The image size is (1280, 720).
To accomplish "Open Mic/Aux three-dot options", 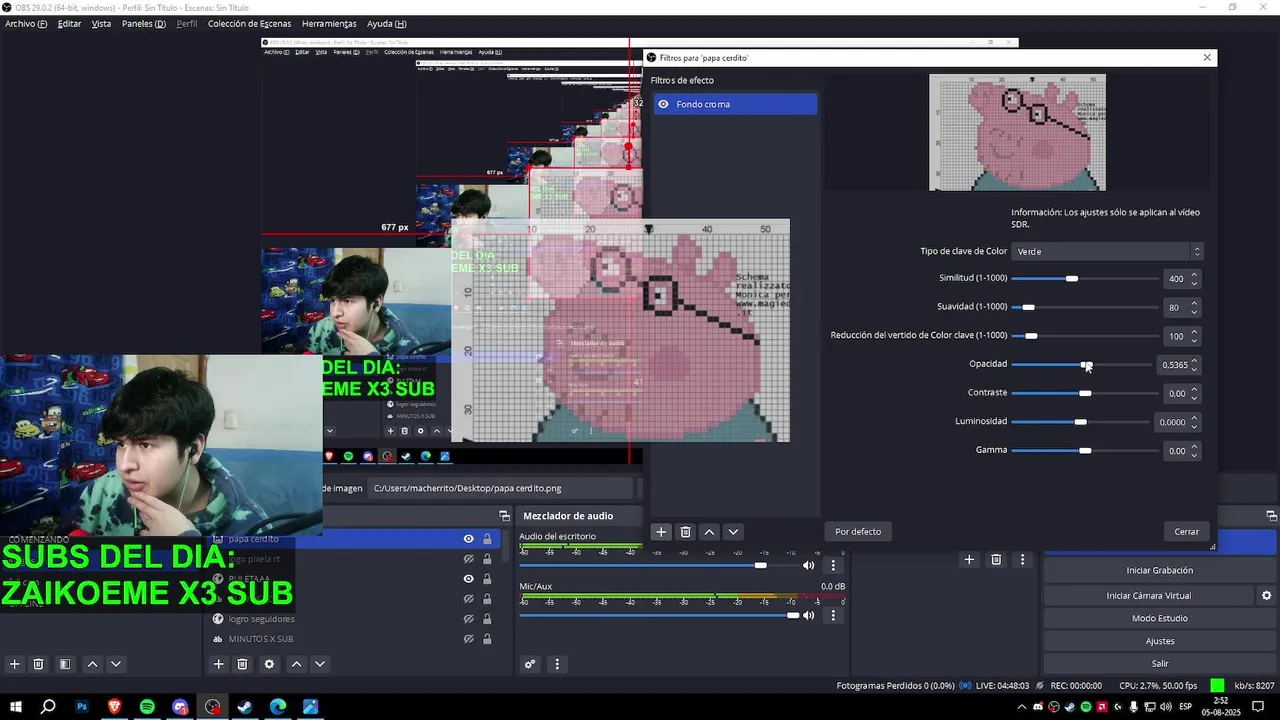I will (x=833, y=615).
